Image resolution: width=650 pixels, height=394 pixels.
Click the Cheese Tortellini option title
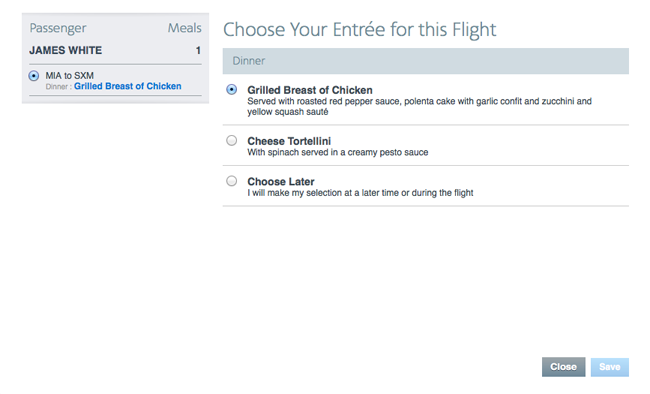289,141
